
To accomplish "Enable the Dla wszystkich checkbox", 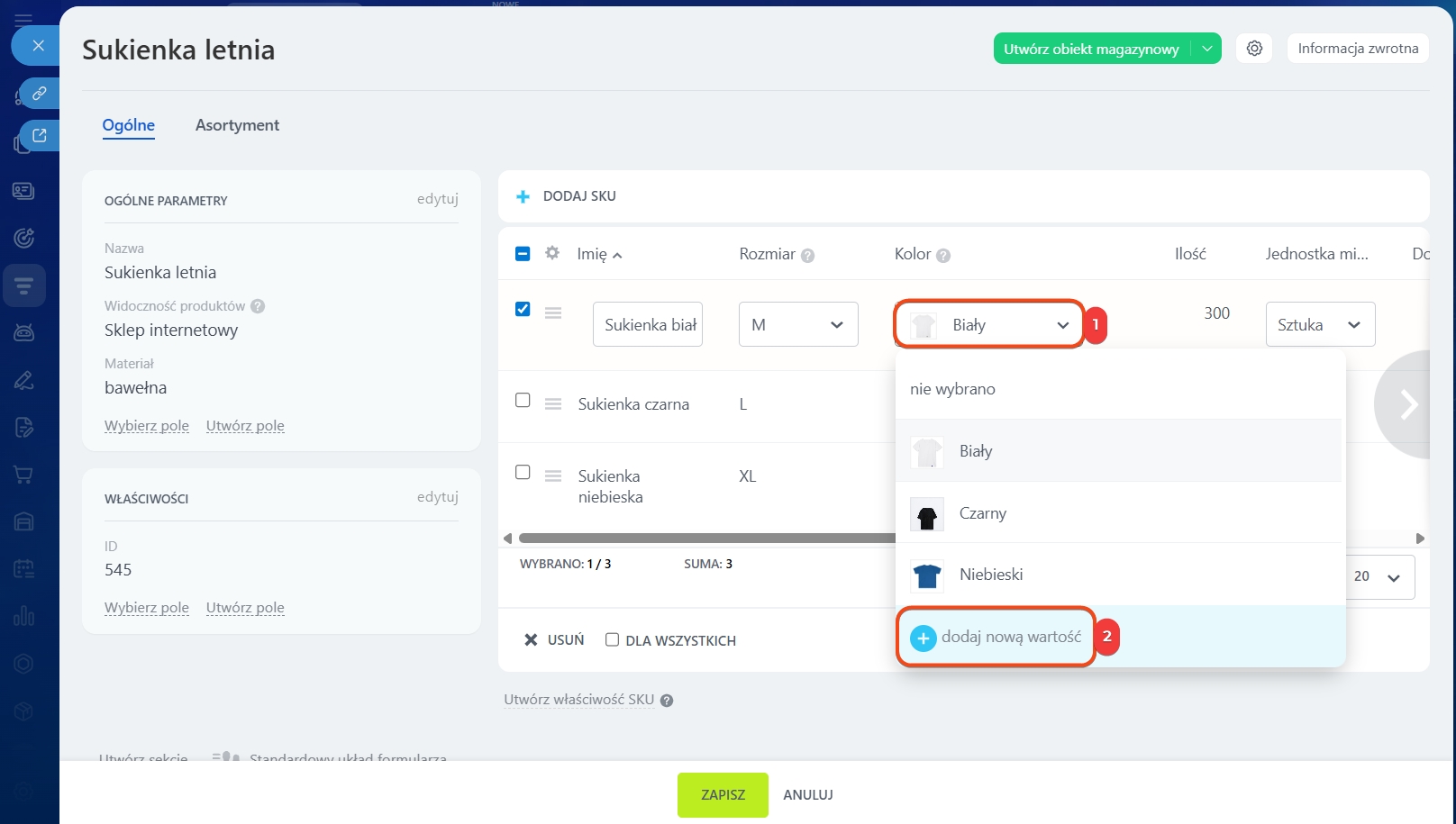I will [612, 640].
